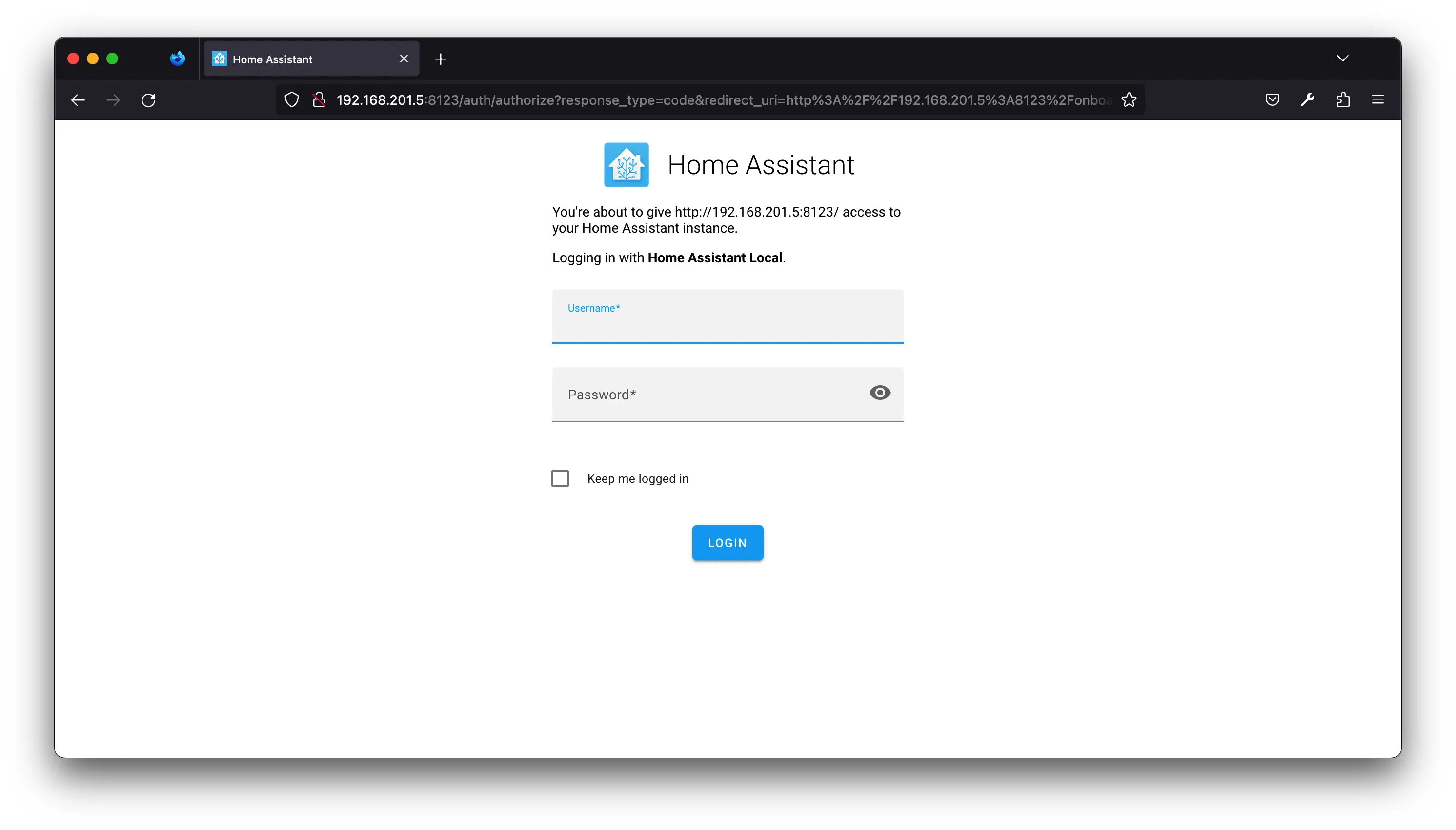Image resolution: width=1456 pixels, height=830 pixels.
Task: Close the Home Assistant tab
Action: pyautogui.click(x=404, y=59)
